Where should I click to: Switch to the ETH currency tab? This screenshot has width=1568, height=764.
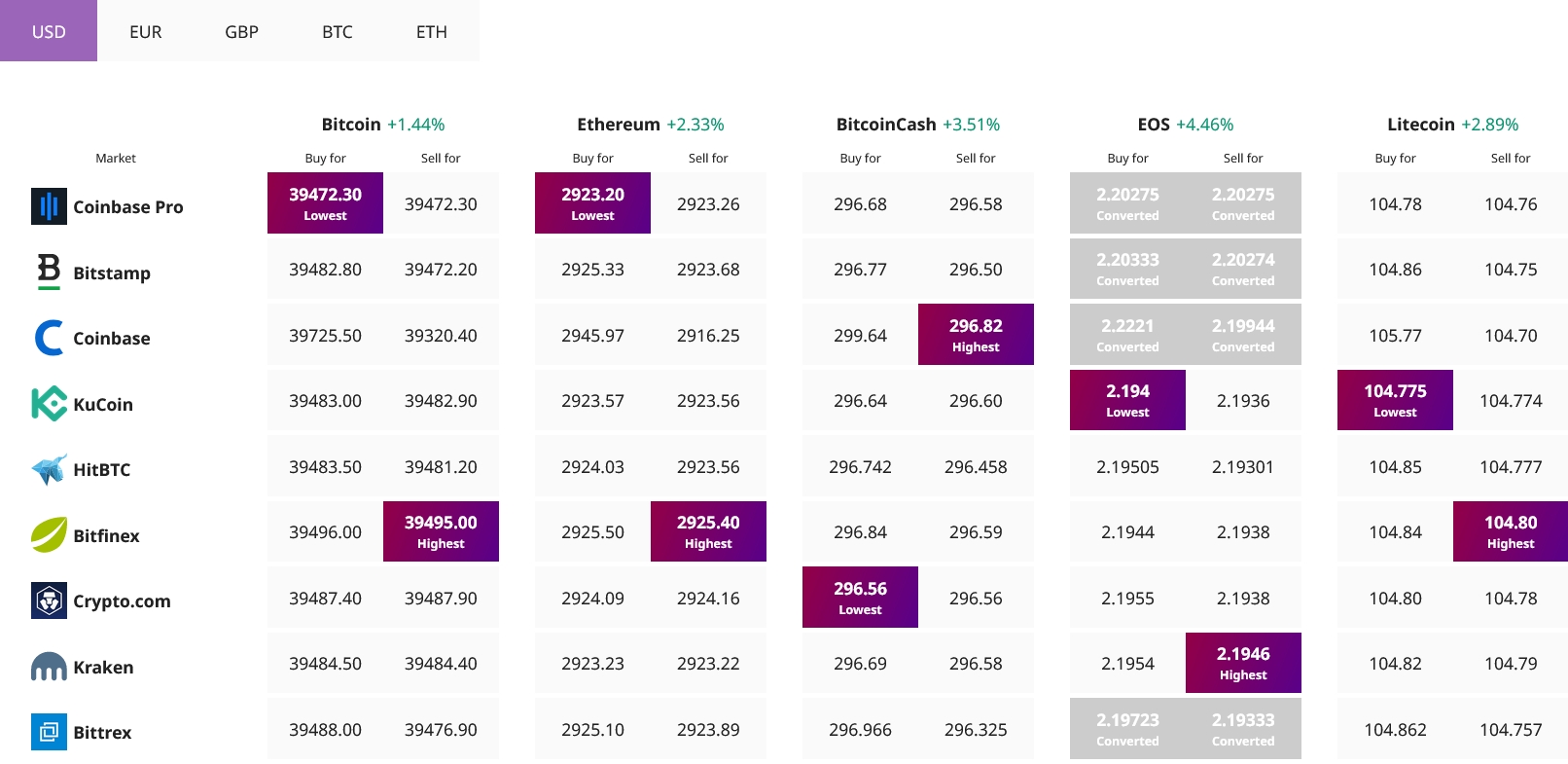[432, 31]
